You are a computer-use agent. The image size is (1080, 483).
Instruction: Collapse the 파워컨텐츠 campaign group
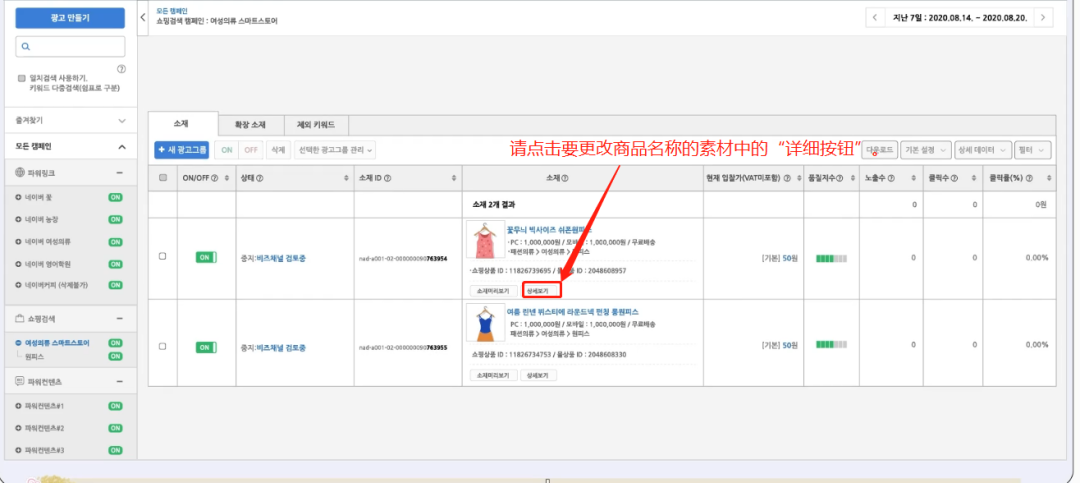(x=119, y=381)
